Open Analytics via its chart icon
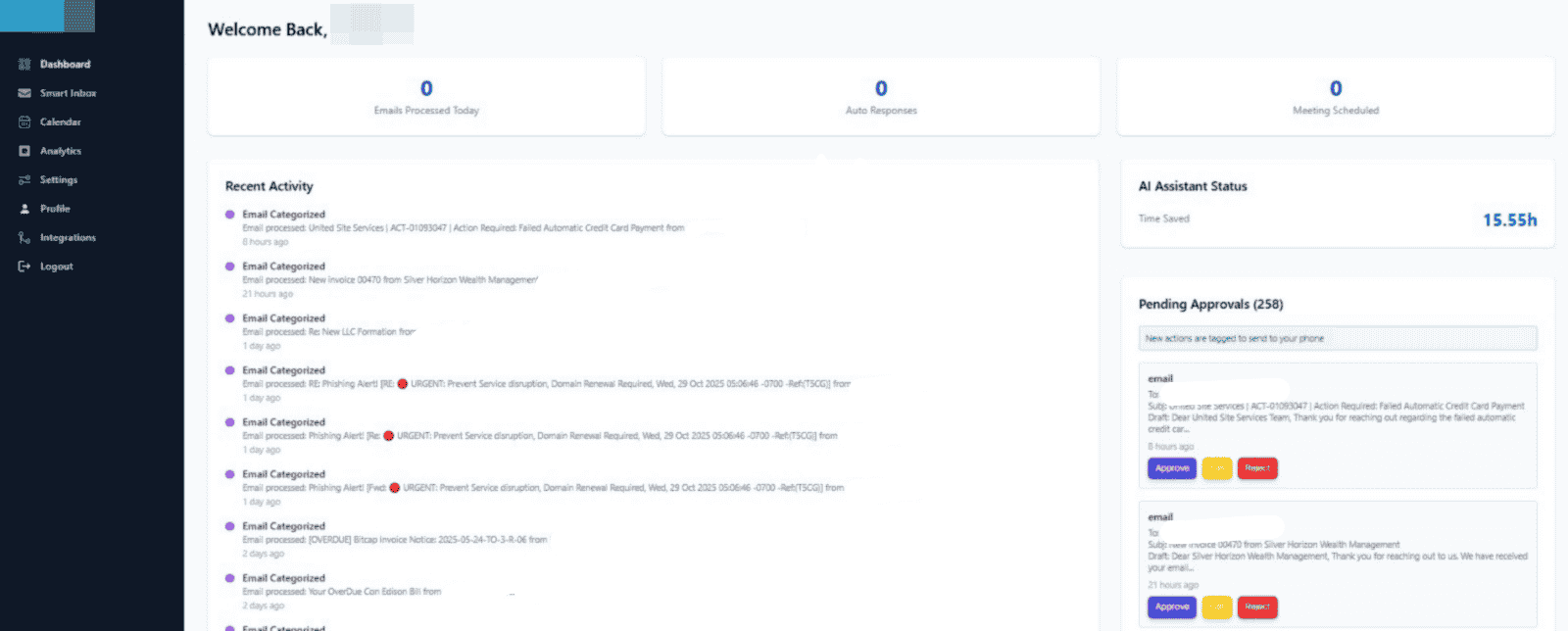This screenshot has width=1568, height=631. click(24, 151)
